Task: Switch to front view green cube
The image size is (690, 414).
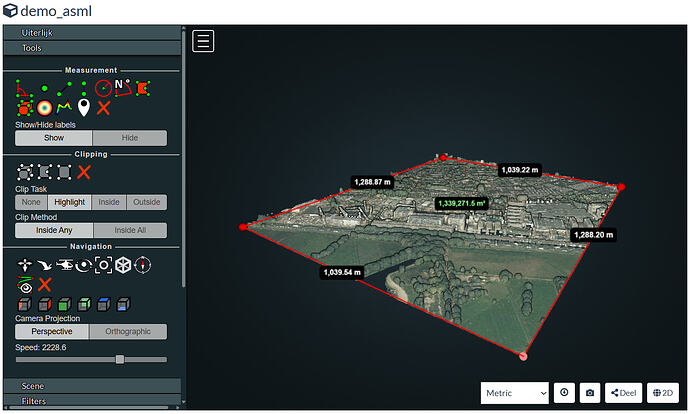Action: coord(64,304)
